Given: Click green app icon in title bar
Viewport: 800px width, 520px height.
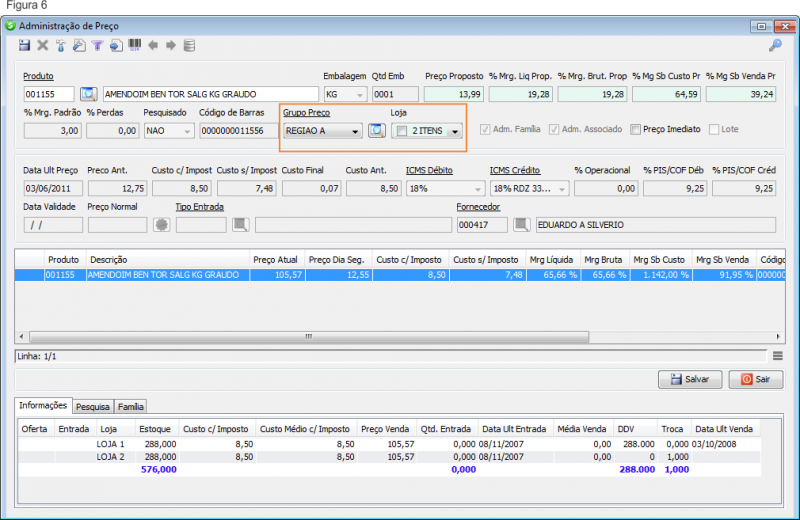Looking at the screenshot, I should point(10,25).
